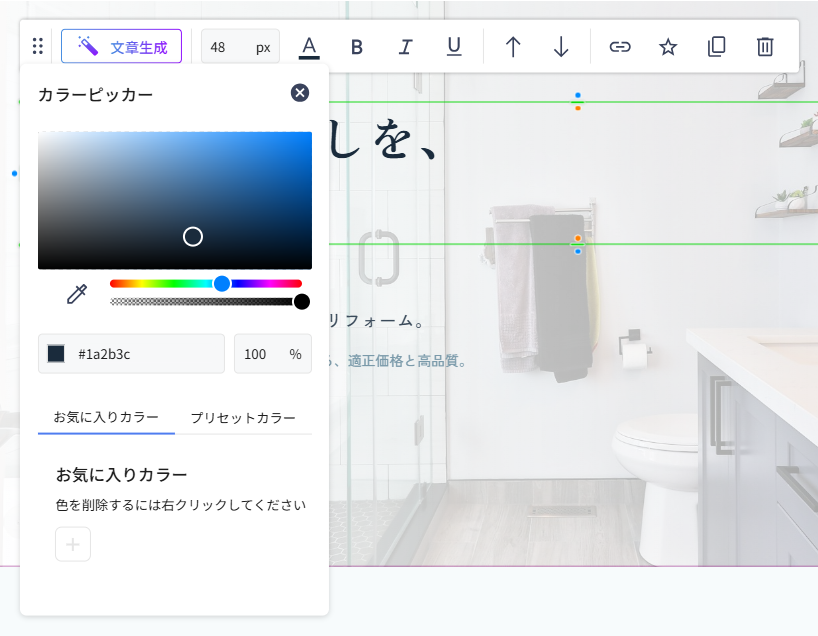Switch to プリセットカラー tab
Viewport: 818px width, 636px height.
(243, 418)
